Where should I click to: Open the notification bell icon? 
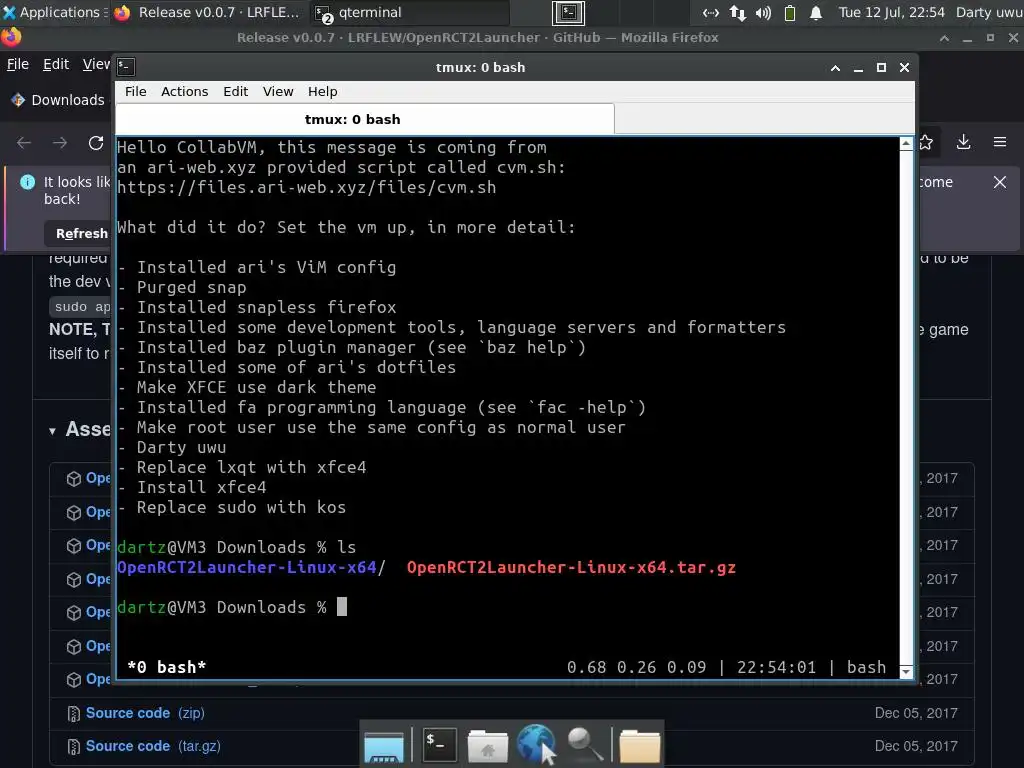coord(816,12)
